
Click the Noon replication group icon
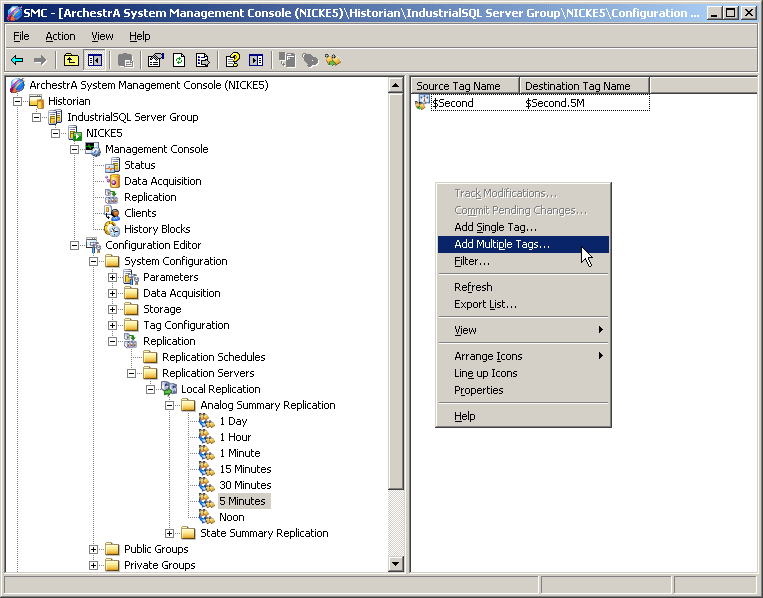coord(207,517)
